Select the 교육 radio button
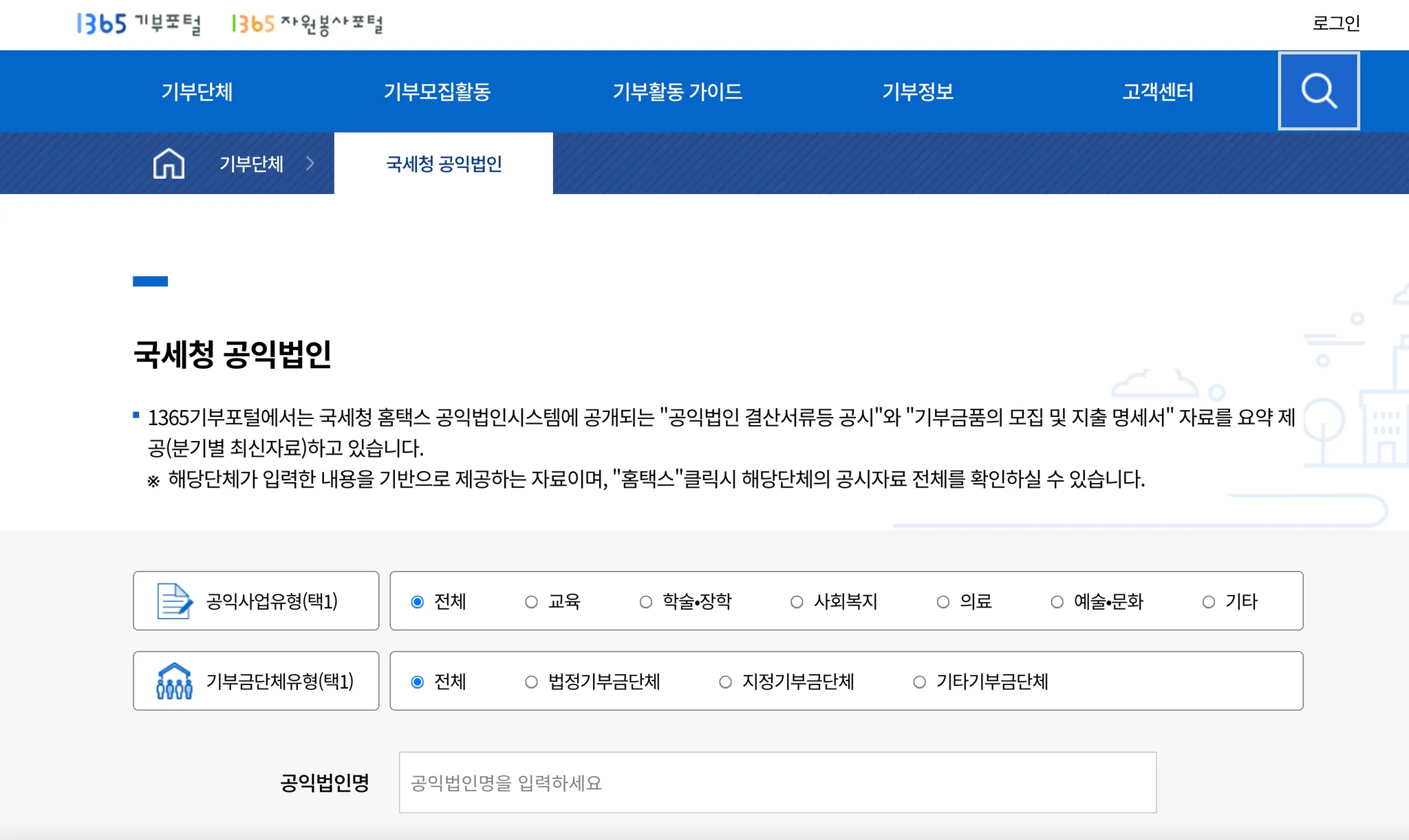The height and width of the screenshot is (840, 1409). point(531,602)
